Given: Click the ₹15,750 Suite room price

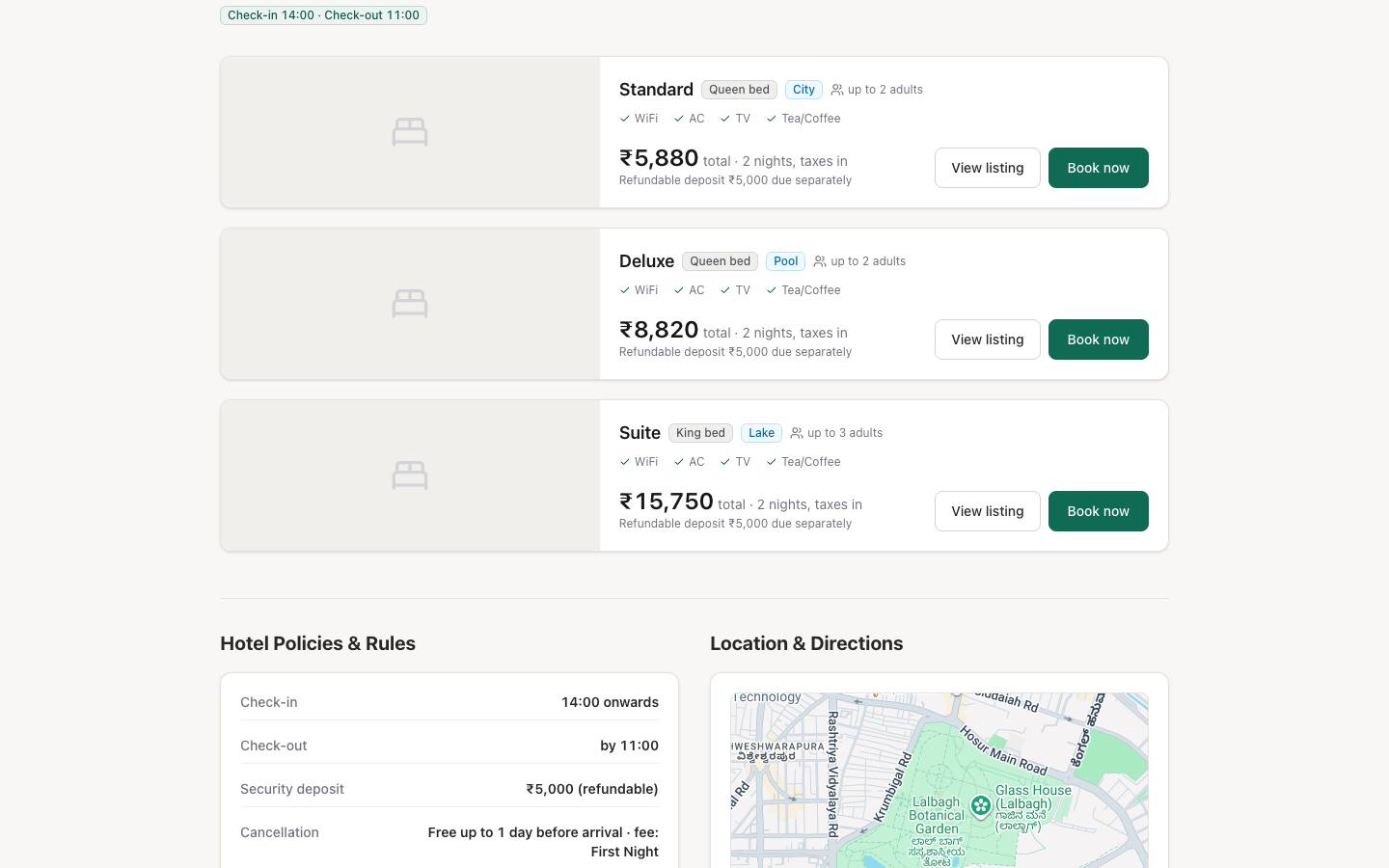Looking at the screenshot, I should (x=667, y=502).
